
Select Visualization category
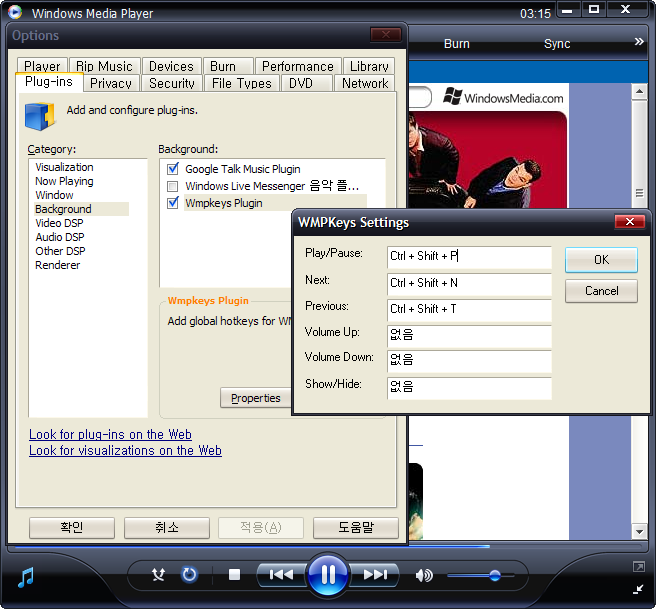coord(64,167)
